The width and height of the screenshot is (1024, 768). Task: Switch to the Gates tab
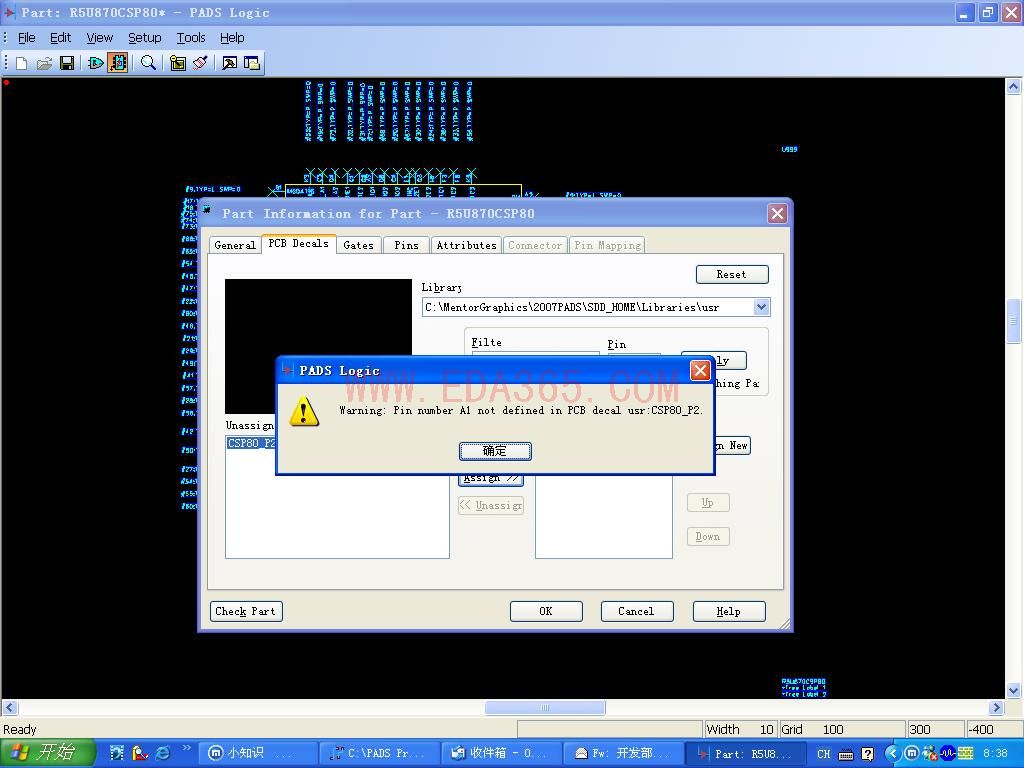point(359,246)
